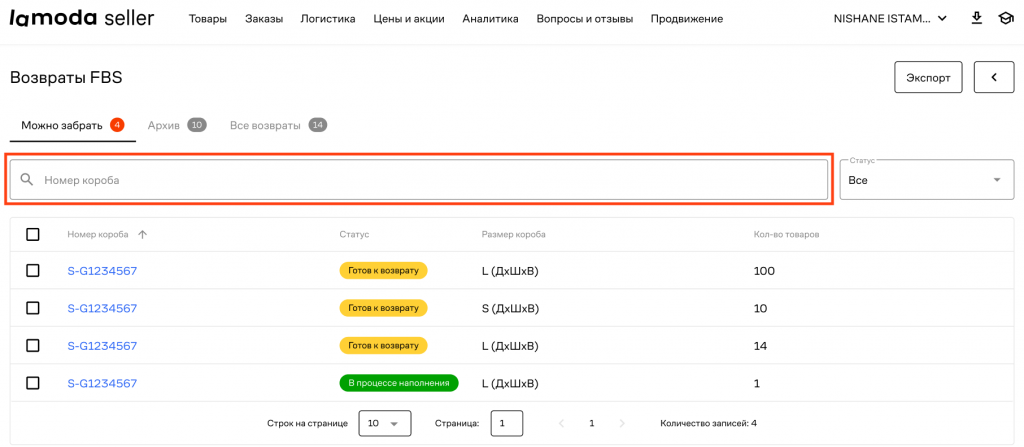Go to the previous page arrow
The image size is (1024, 447).
(x=561, y=423)
